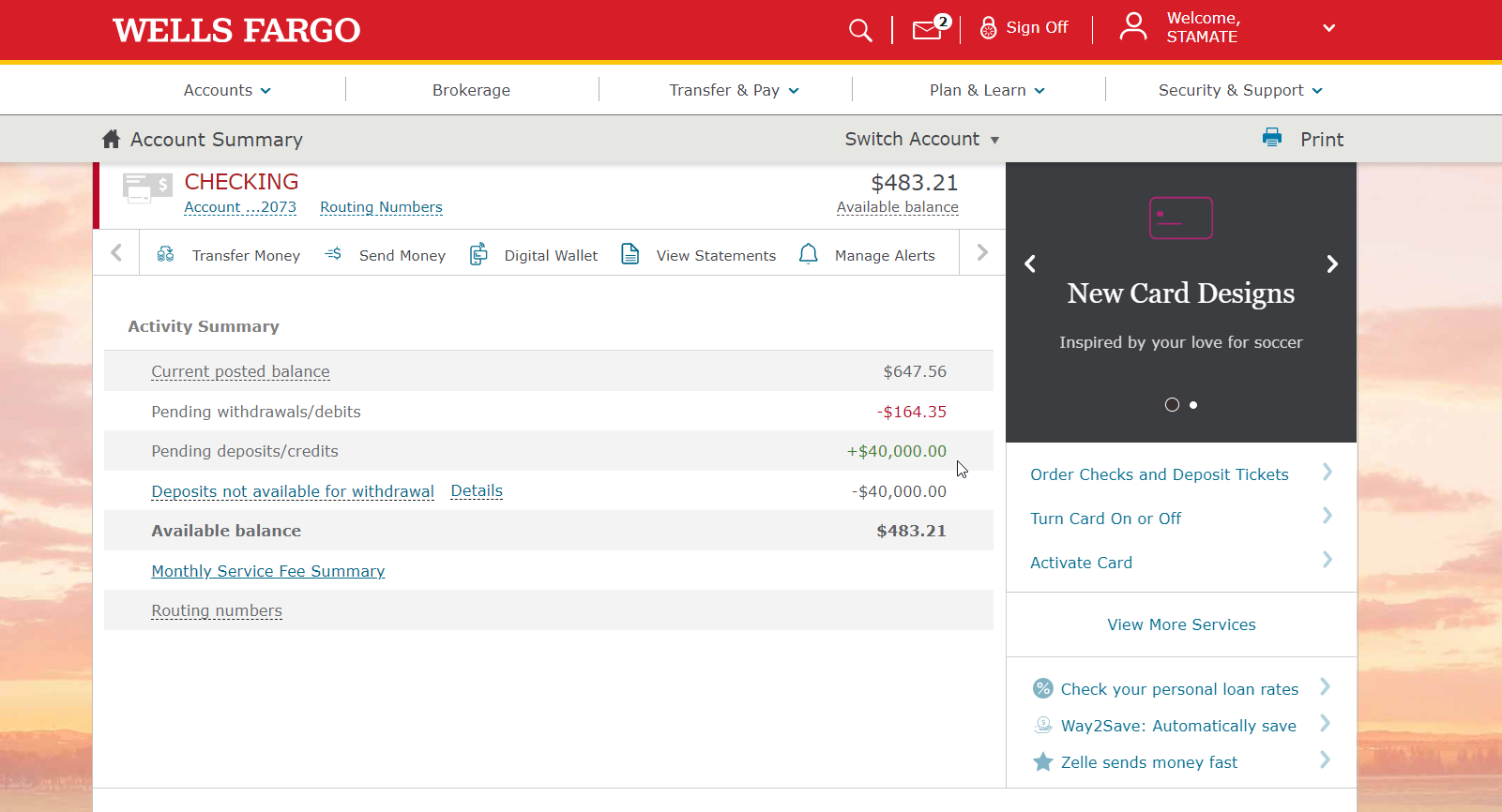Click the printer icon beside Print

[x=1272, y=138]
